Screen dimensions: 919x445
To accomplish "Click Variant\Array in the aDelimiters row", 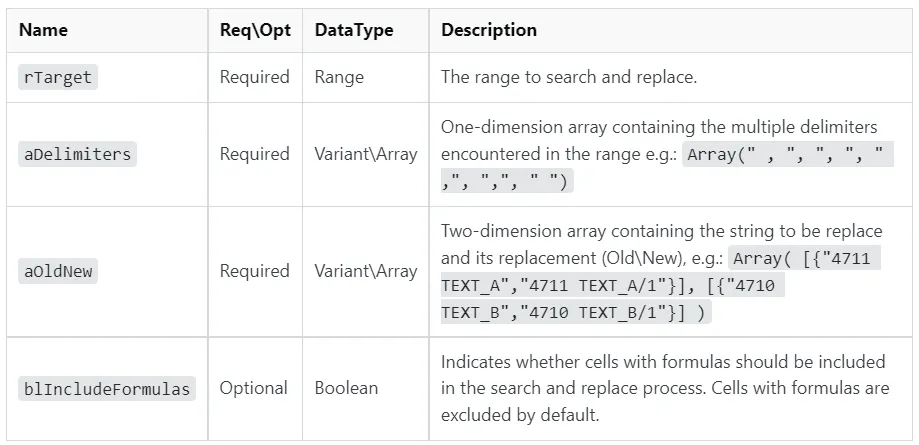I will coord(365,154).
